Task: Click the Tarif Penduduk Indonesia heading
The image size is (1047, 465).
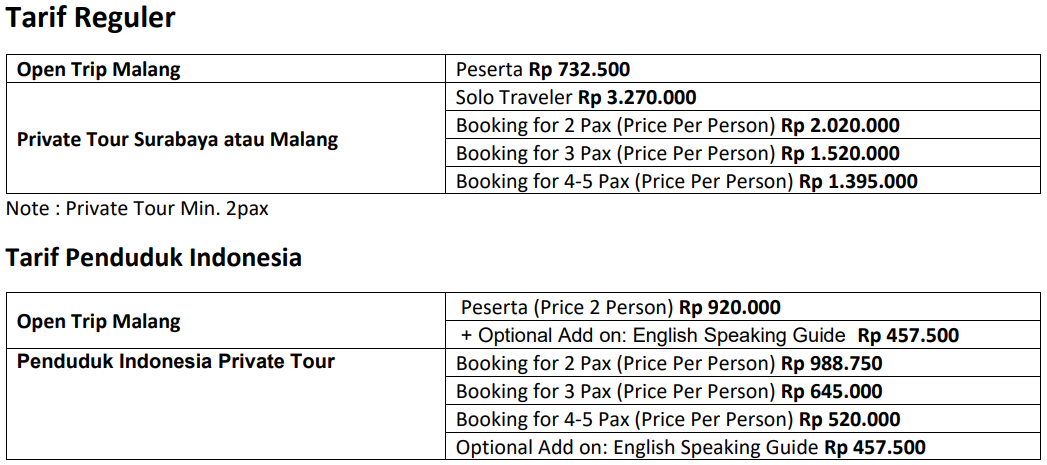Action: pyautogui.click(x=154, y=257)
